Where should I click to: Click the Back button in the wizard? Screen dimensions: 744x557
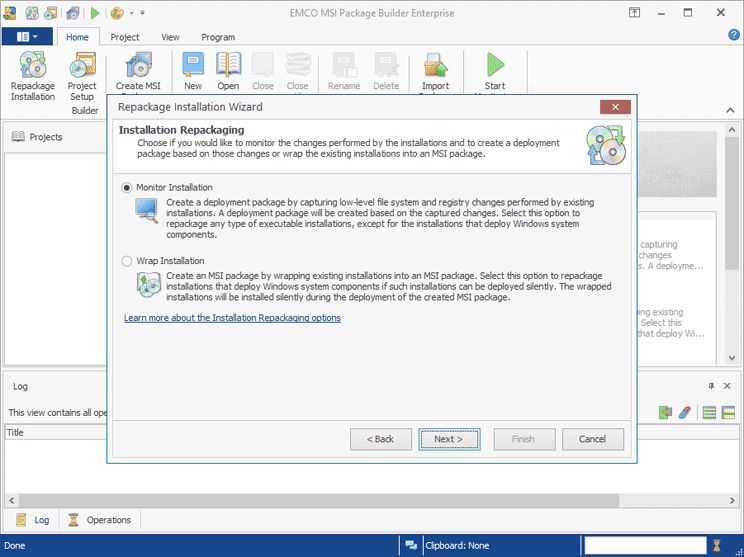pyautogui.click(x=381, y=439)
